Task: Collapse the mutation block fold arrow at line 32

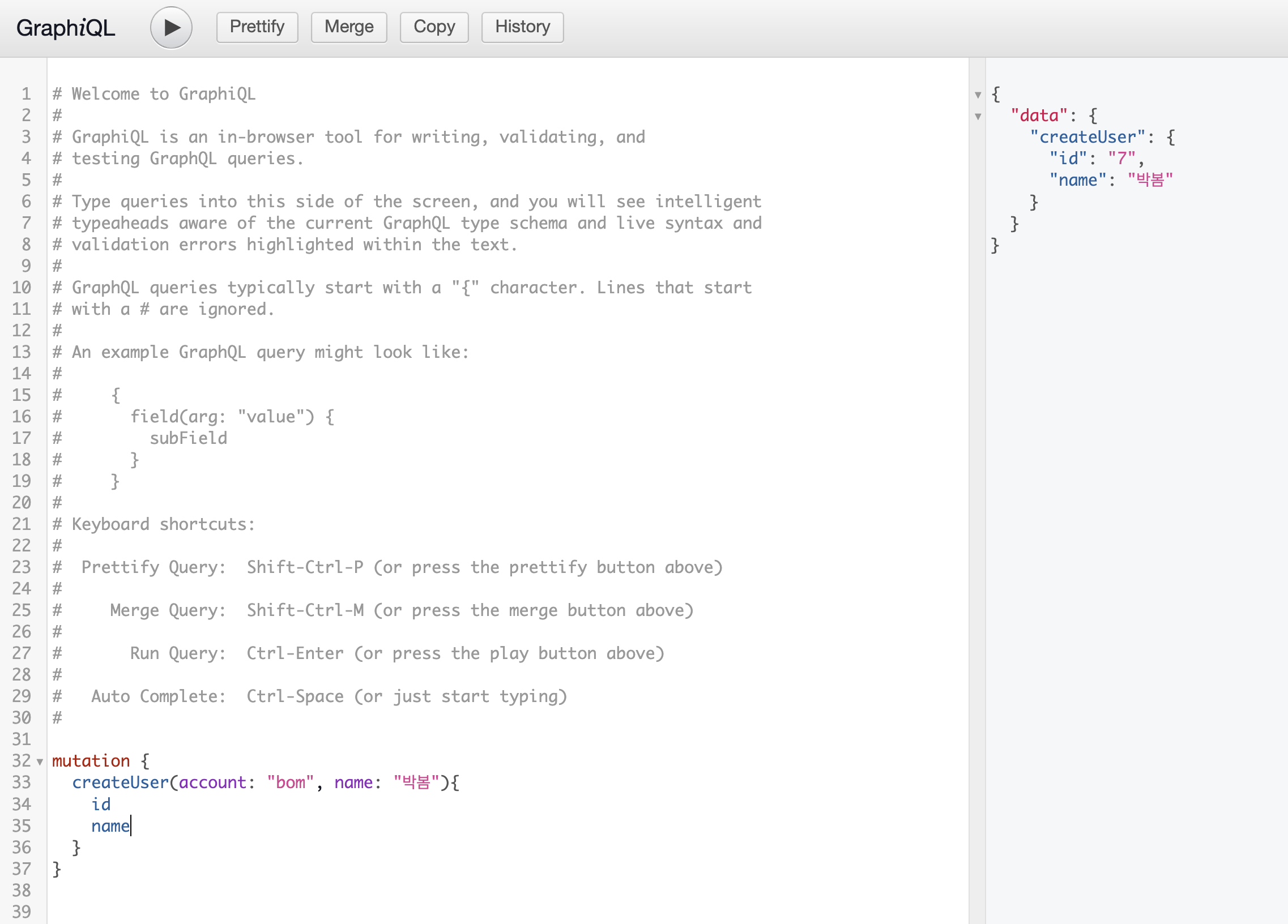Action: (x=40, y=762)
